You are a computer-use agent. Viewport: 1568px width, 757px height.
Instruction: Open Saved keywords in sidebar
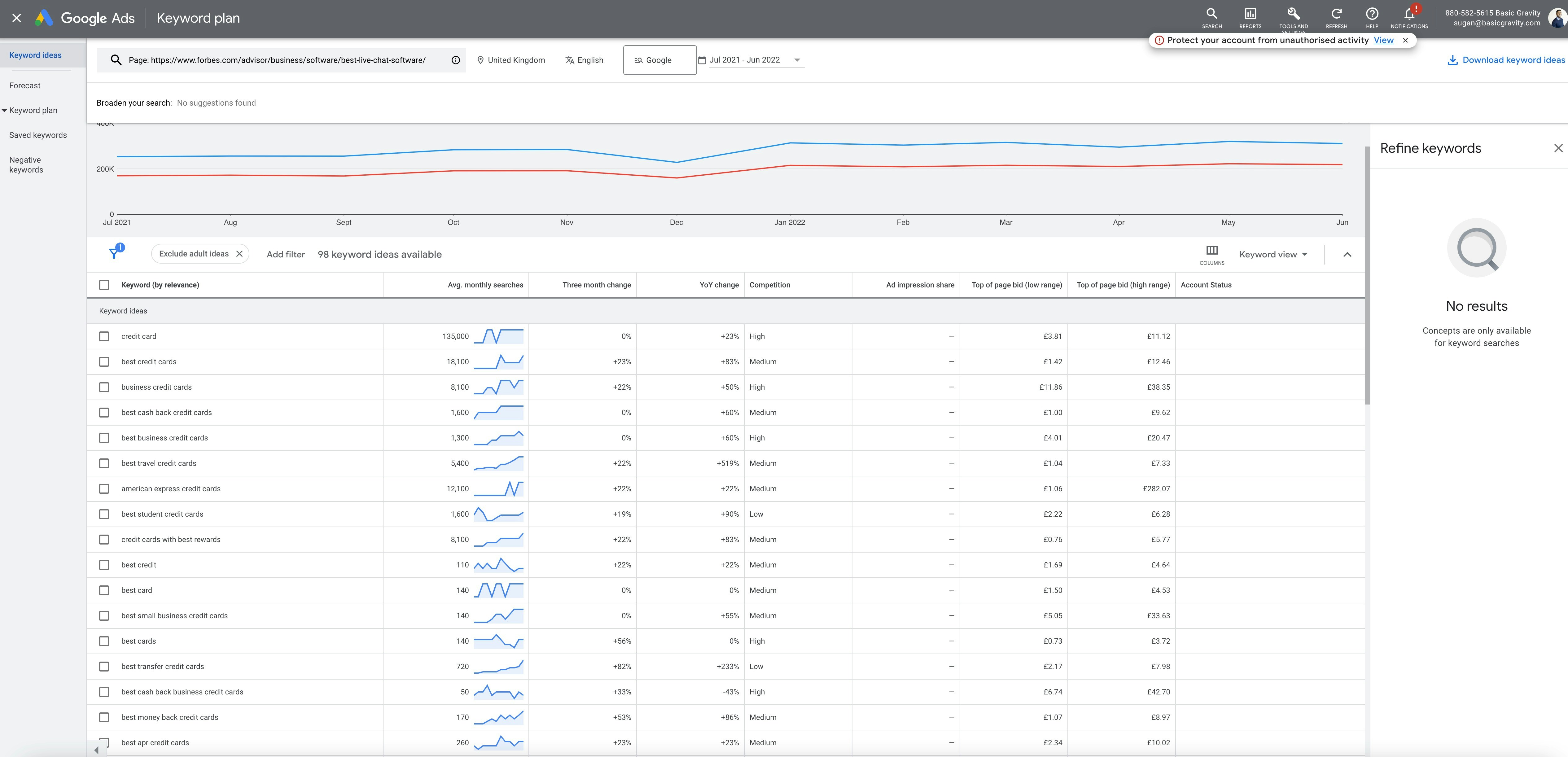[x=38, y=135]
